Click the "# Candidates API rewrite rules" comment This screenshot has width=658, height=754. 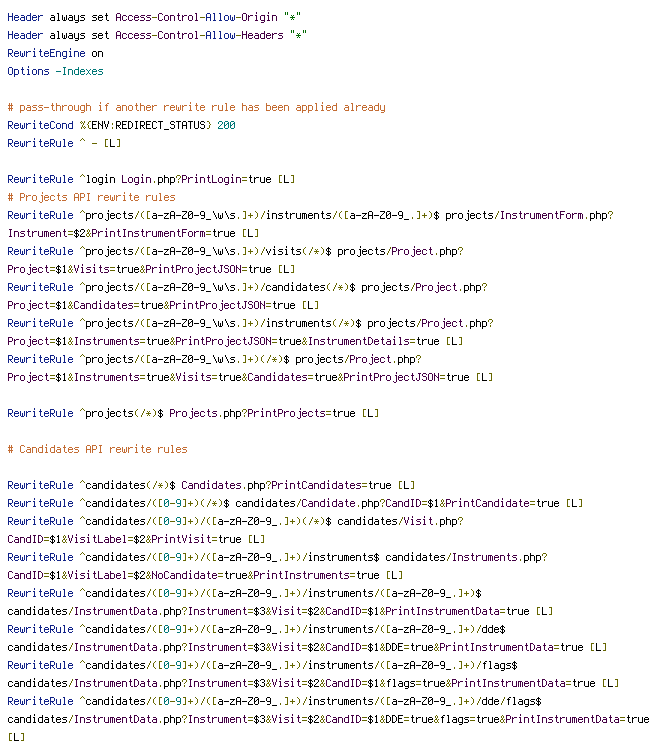[x=98, y=449]
